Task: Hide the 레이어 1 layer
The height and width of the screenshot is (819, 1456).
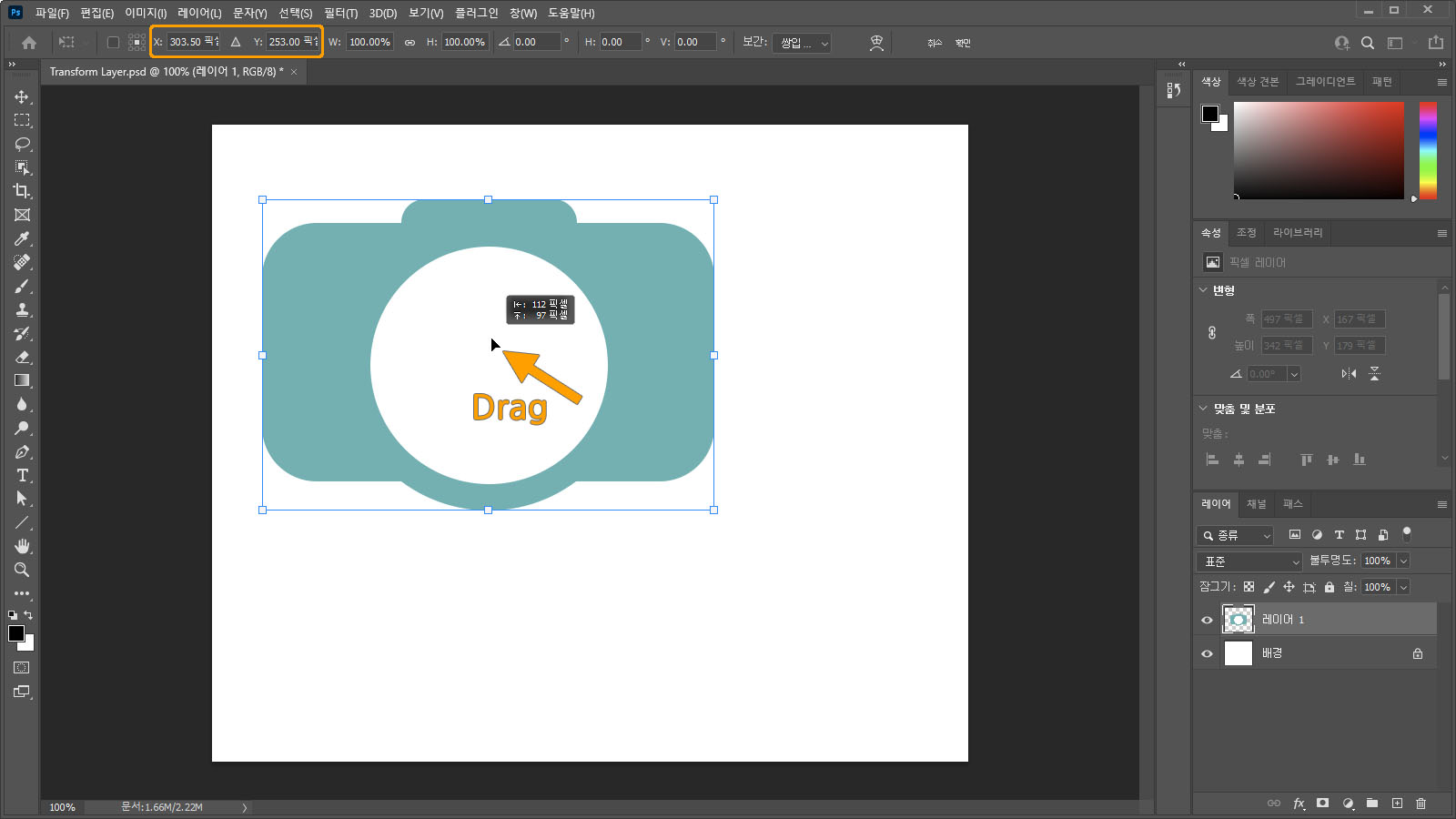Action: (1207, 620)
